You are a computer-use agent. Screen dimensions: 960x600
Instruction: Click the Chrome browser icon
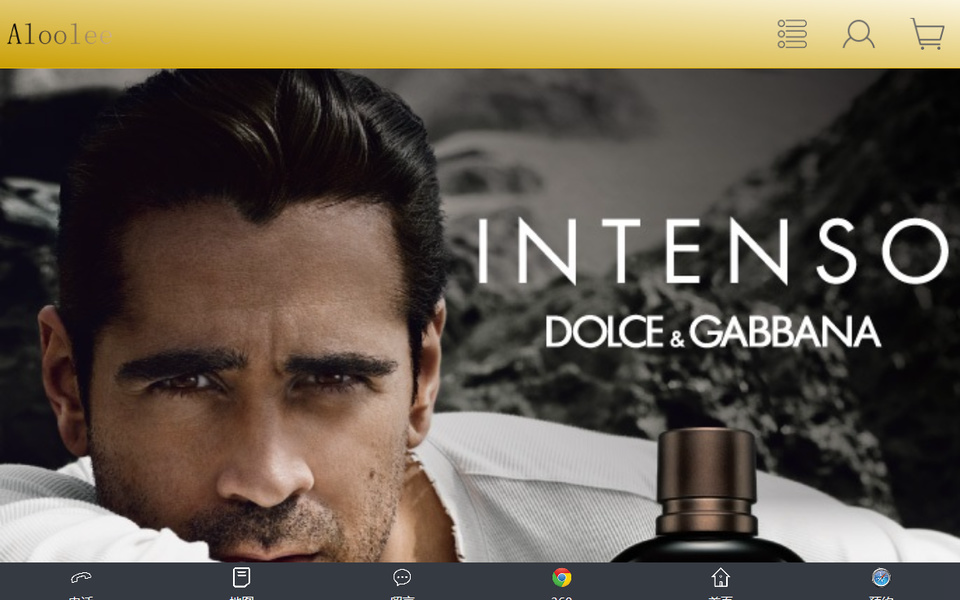coord(562,577)
